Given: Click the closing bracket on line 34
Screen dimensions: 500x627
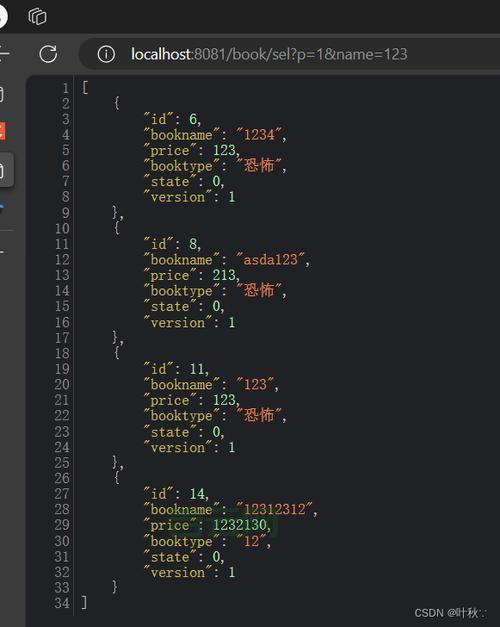Looking at the screenshot, I should [x=84, y=602].
